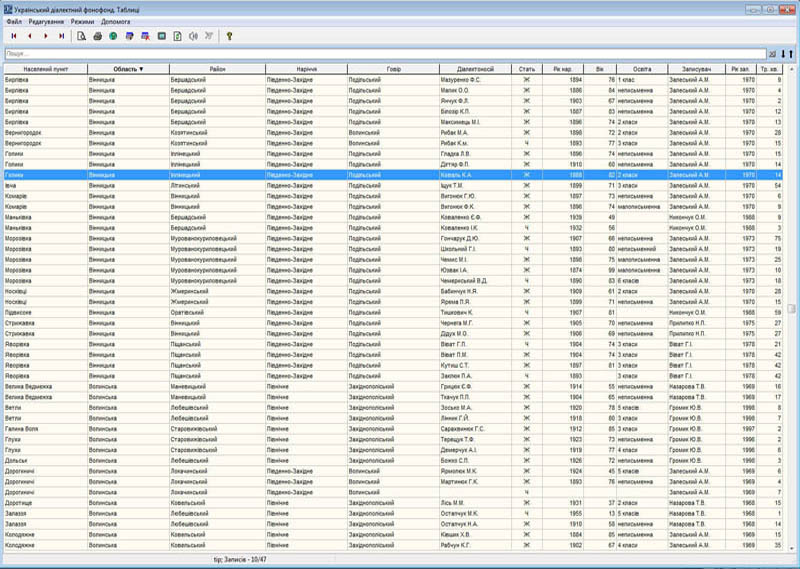Remove filter icon with red cross
This screenshot has height=569, width=800.
pos(145,36)
